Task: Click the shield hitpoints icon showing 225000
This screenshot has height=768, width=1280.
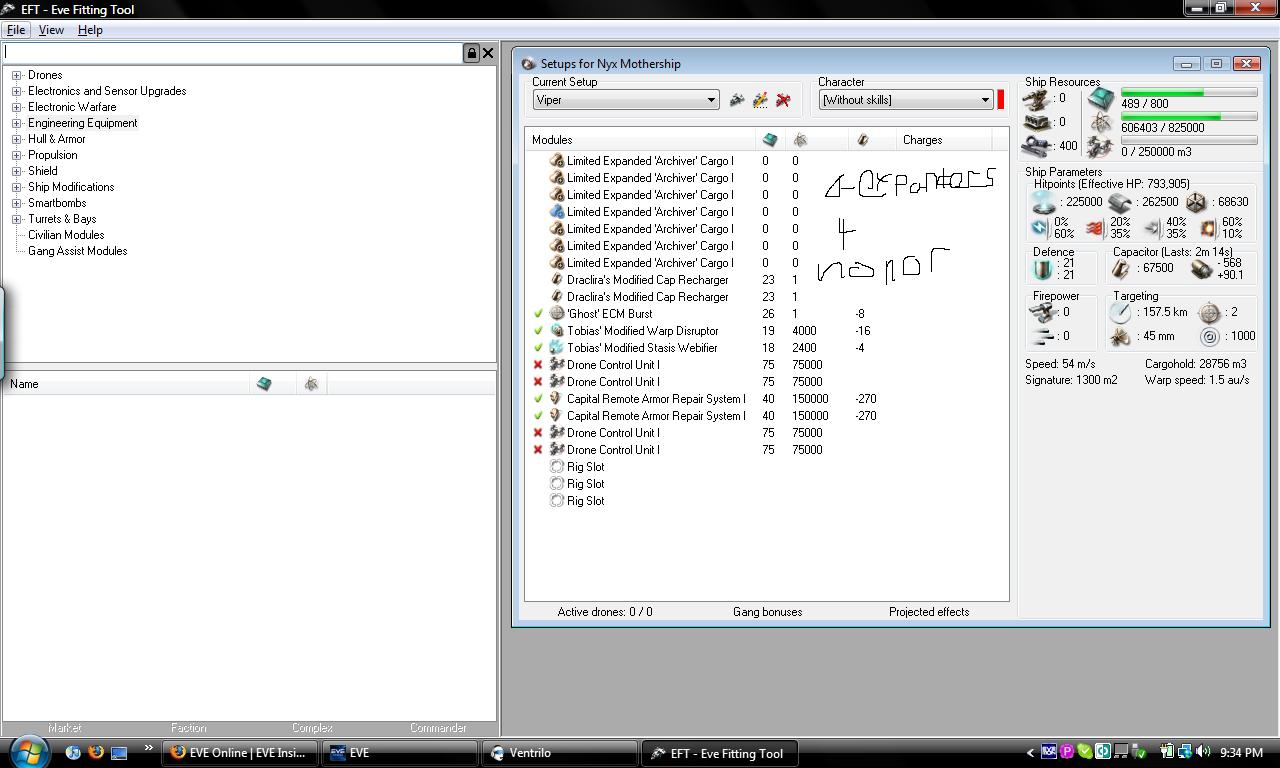Action: click(x=1045, y=202)
